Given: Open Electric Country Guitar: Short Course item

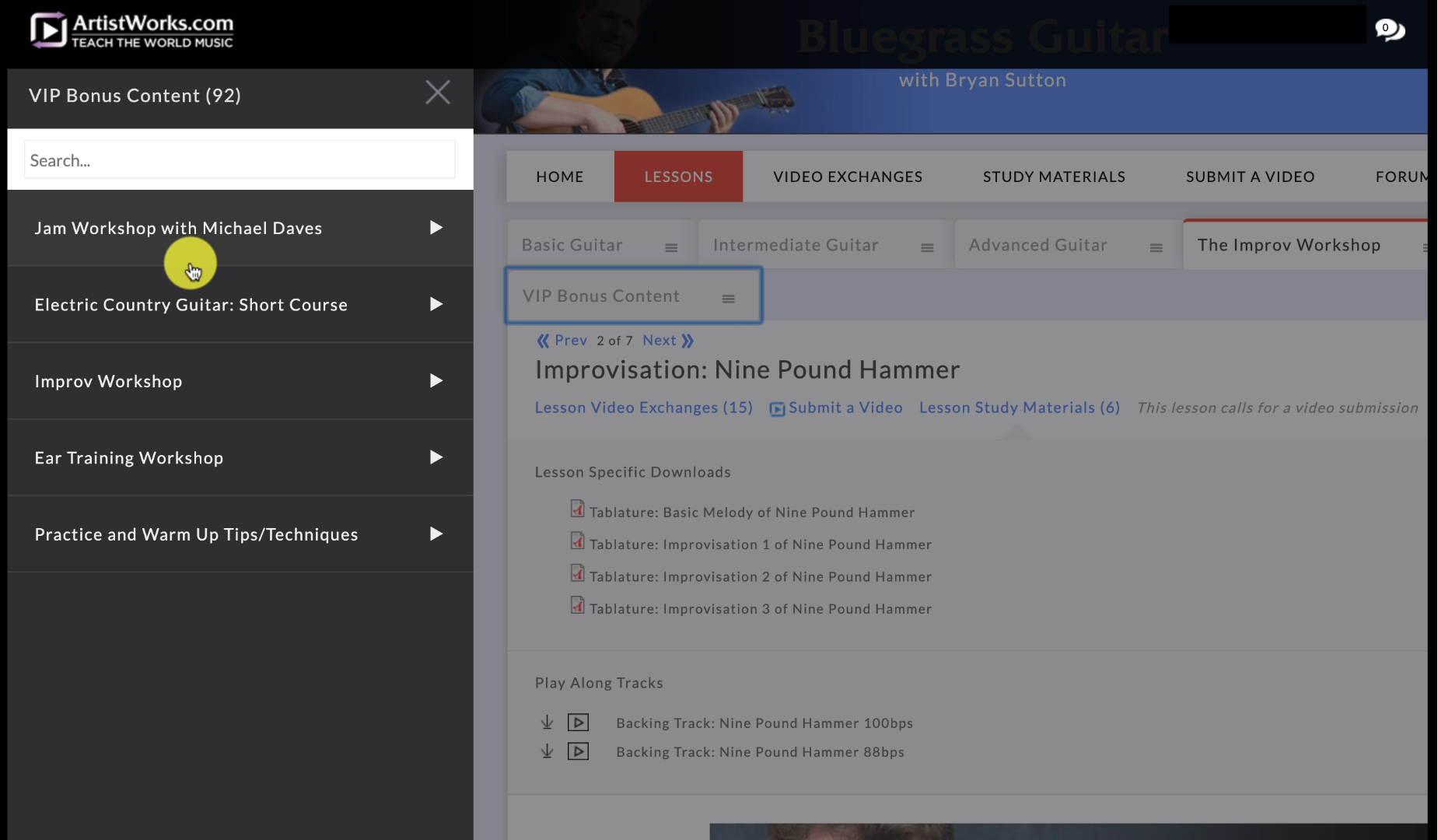Looking at the screenshot, I should point(240,305).
